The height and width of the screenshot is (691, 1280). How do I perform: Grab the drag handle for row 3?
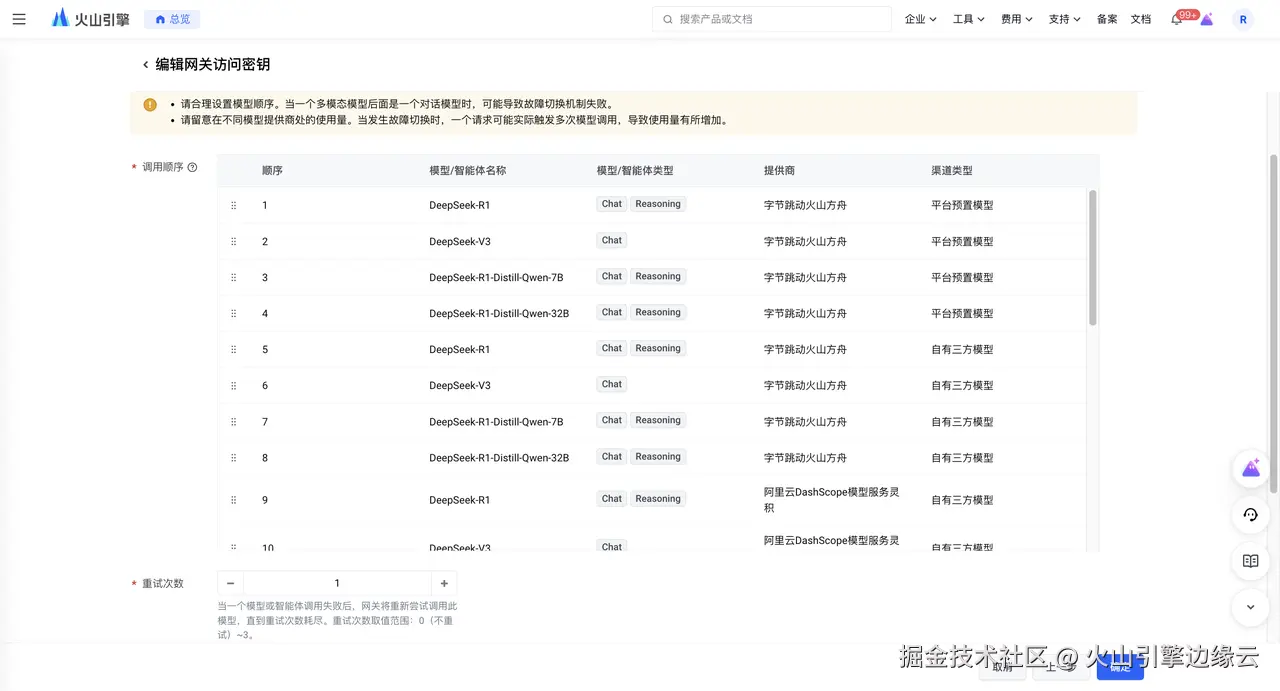(234, 277)
